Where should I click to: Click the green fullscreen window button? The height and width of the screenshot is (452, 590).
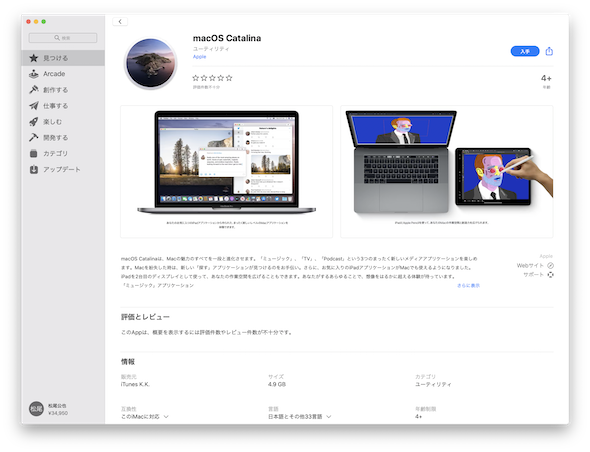(x=44, y=21)
